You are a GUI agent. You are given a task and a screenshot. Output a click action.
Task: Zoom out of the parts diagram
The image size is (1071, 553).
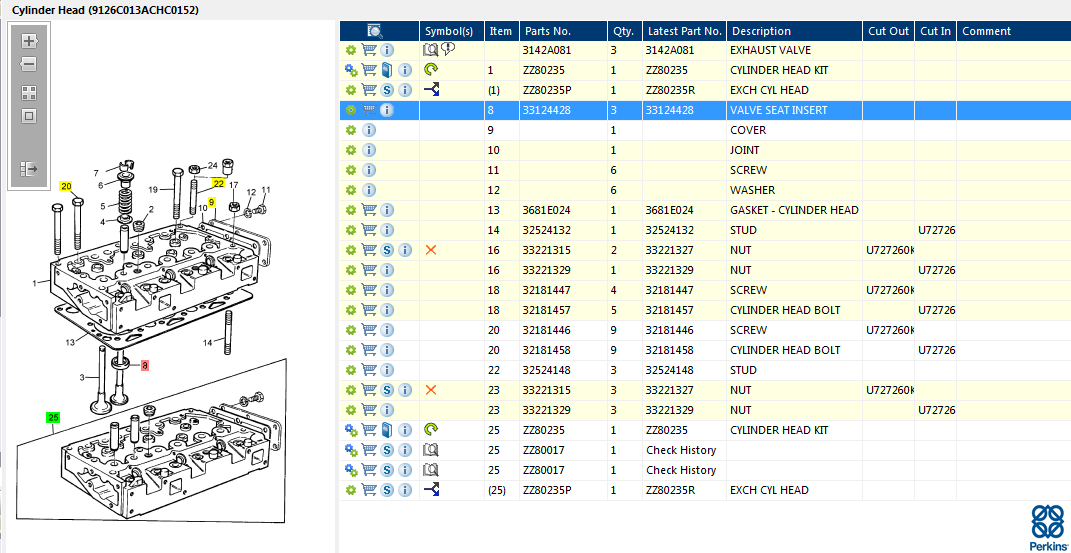pos(29,65)
